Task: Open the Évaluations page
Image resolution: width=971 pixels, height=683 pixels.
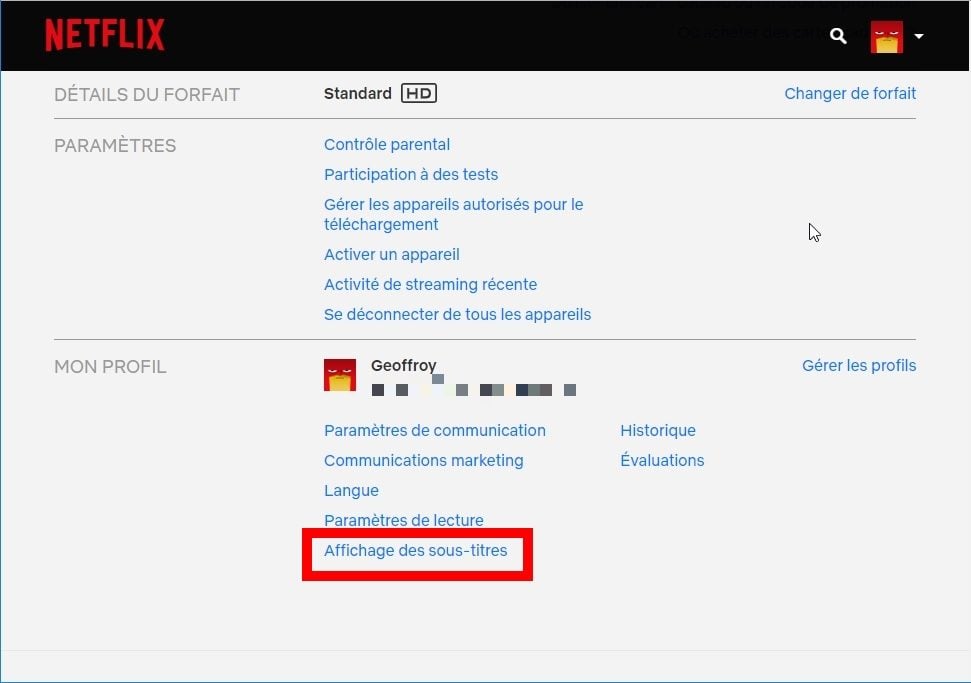Action: tap(662, 461)
